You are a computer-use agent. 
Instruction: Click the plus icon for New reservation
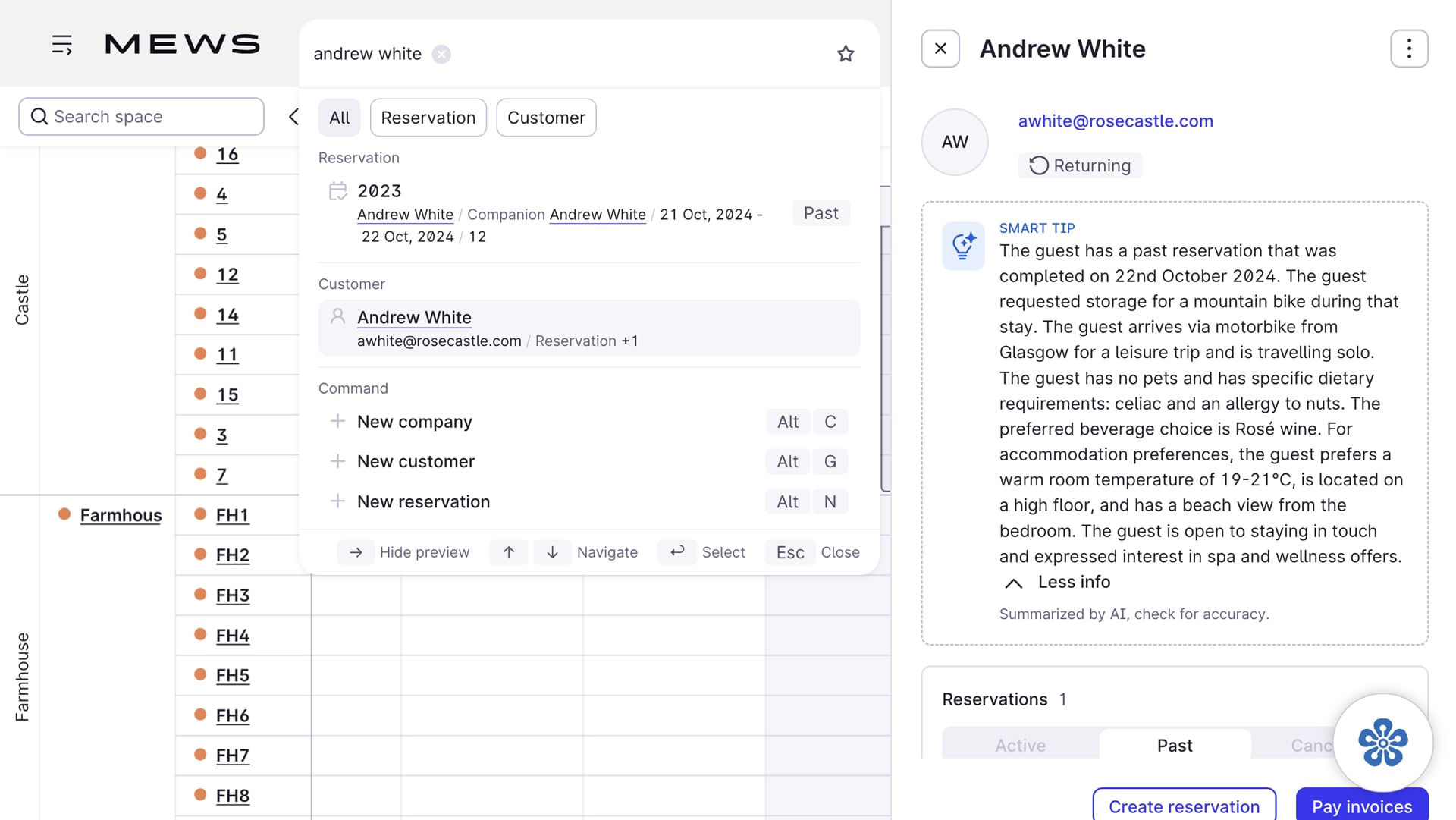click(x=338, y=501)
